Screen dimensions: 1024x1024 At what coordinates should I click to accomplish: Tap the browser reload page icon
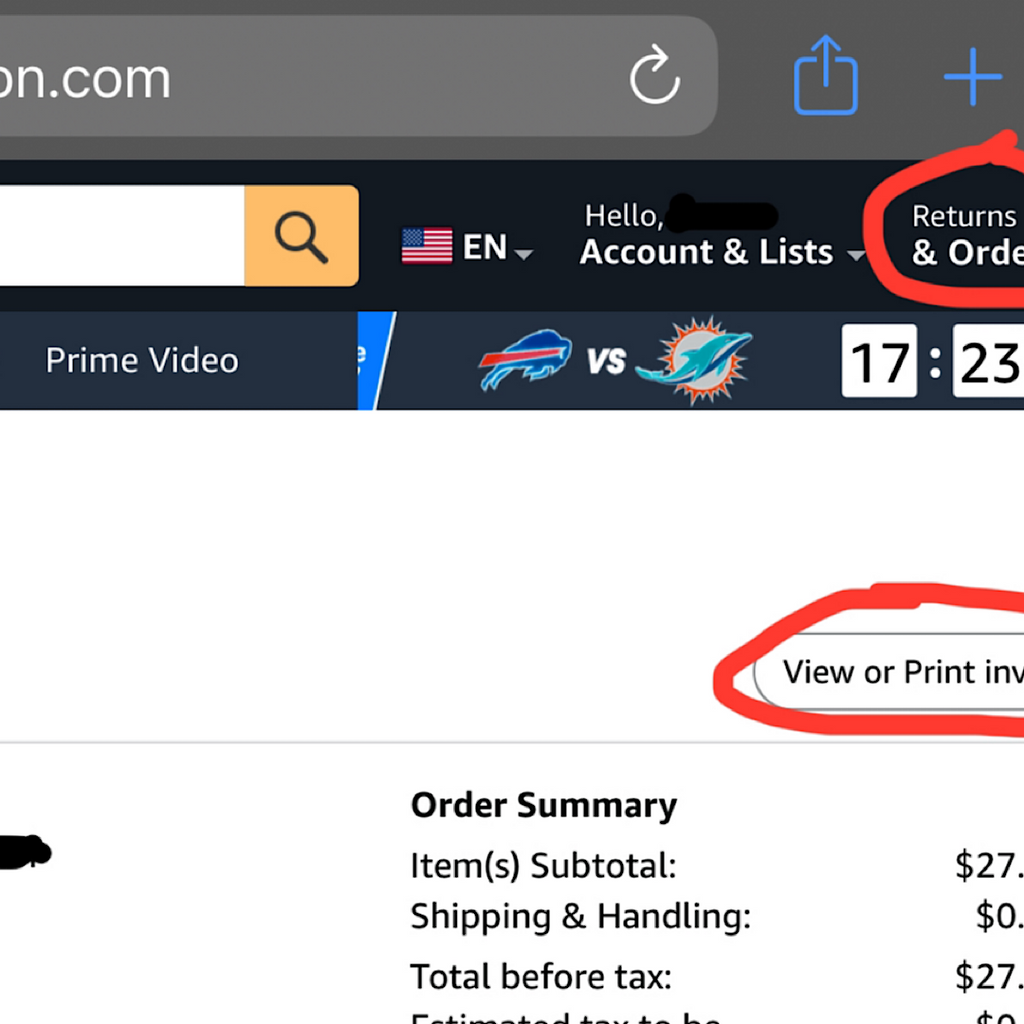(654, 75)
